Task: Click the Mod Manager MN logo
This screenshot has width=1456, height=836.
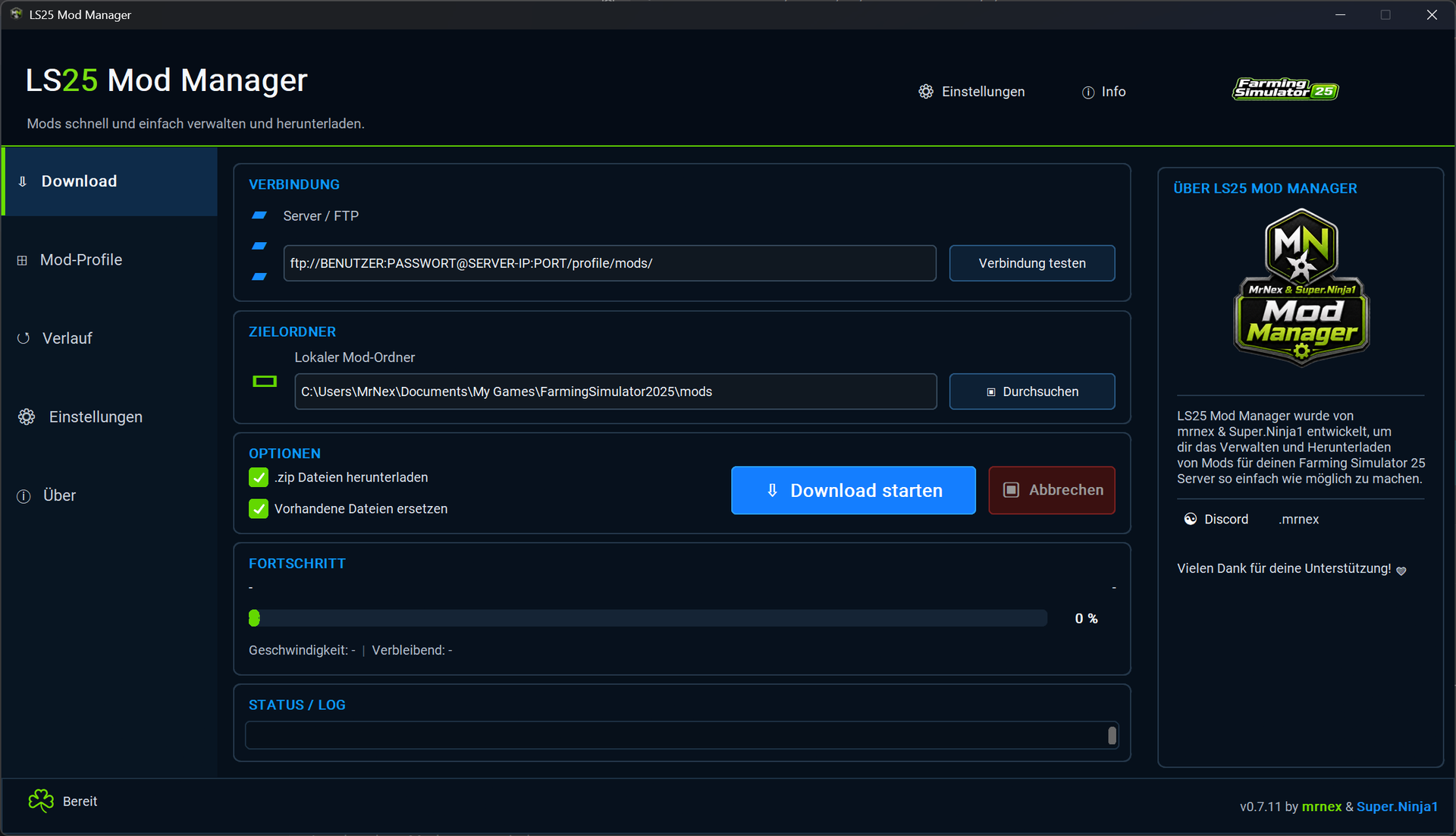Action: coord(1301,288)
